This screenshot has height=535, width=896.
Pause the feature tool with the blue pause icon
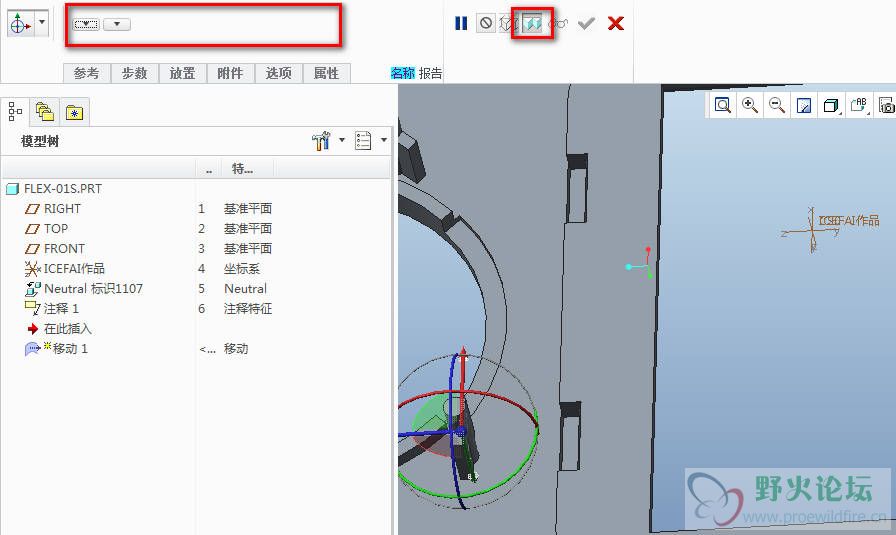[461, 23]
